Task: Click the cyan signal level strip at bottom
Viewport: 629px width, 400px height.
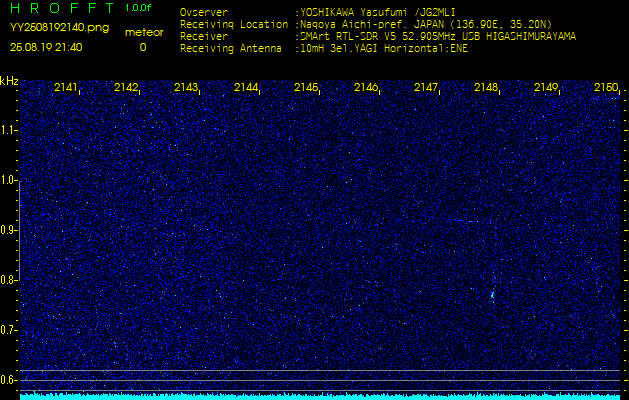Action: pos(320,396)
